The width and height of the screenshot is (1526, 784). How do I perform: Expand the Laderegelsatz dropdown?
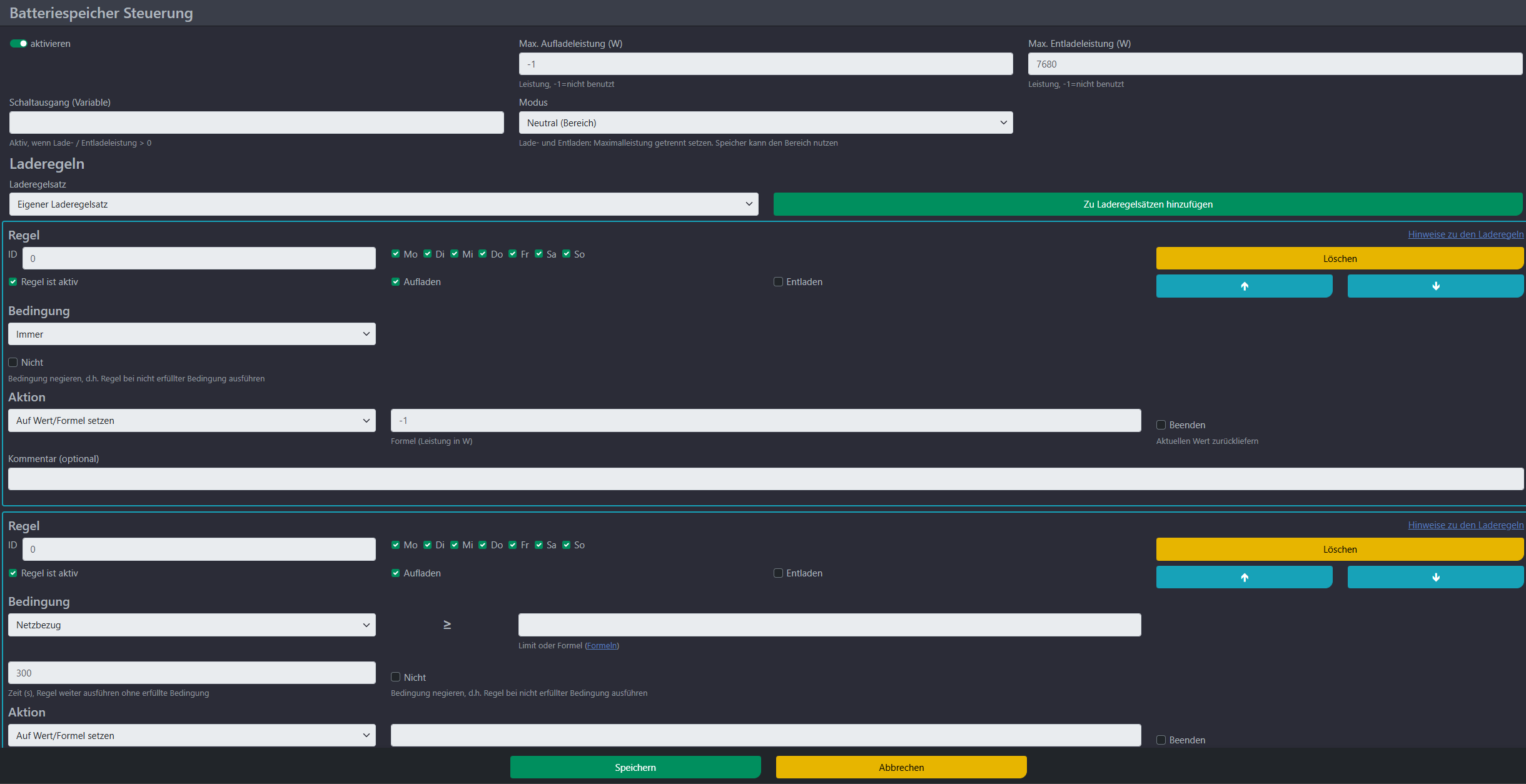coord(383,204)
